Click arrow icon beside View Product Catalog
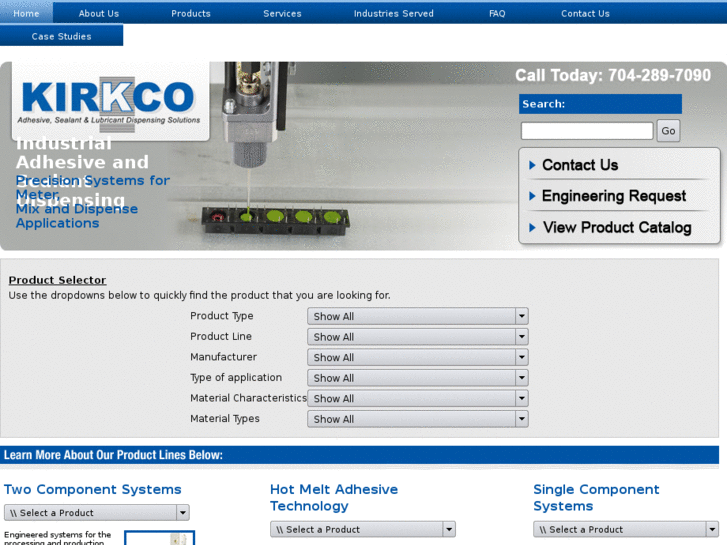The width and height of the screenshot is (727, 545). click(x=532, y=227)
